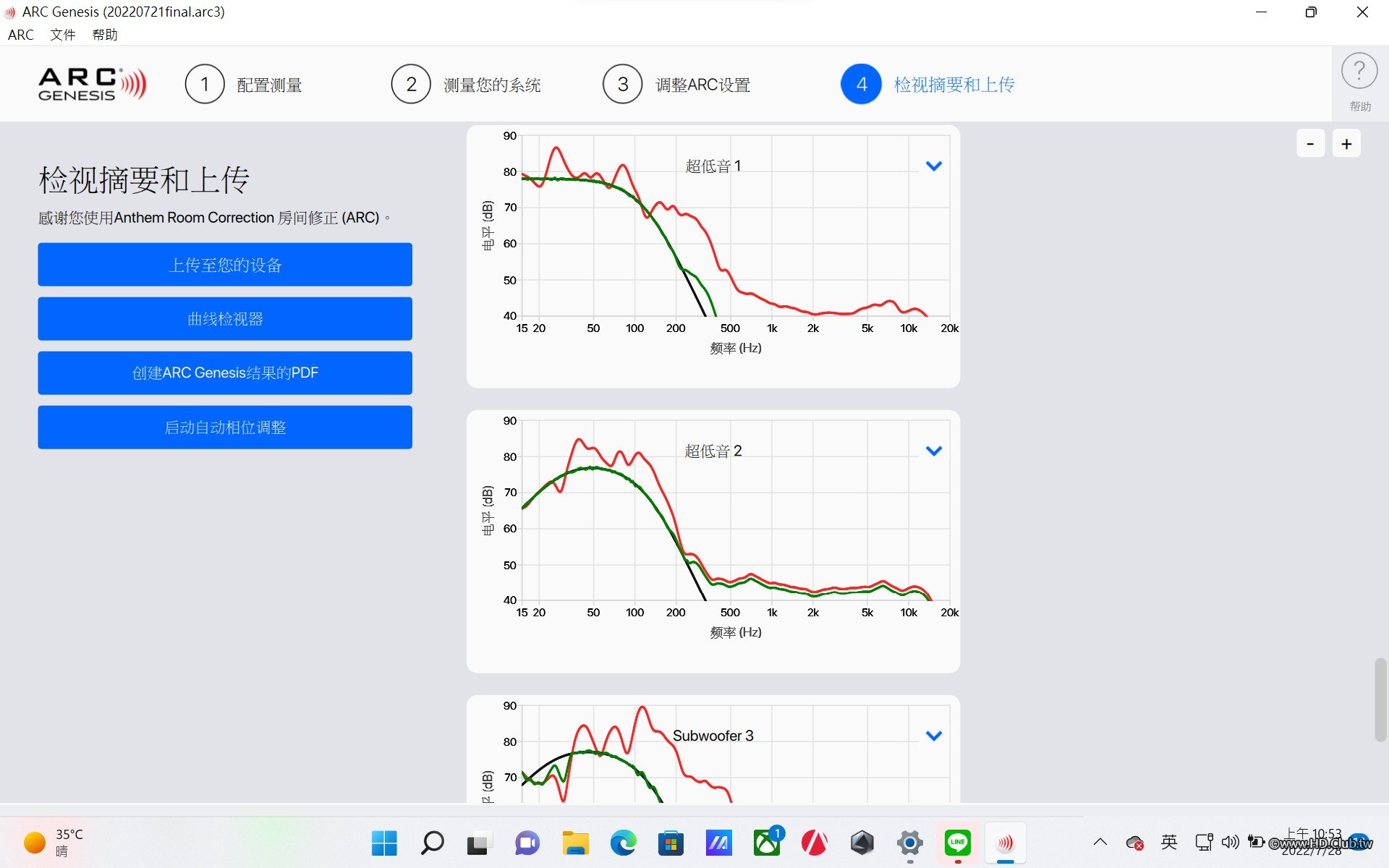Viewport: 1389px width, 868px height.
Task: Zoom in graphs with plus button
Action: pos(1346,144)
